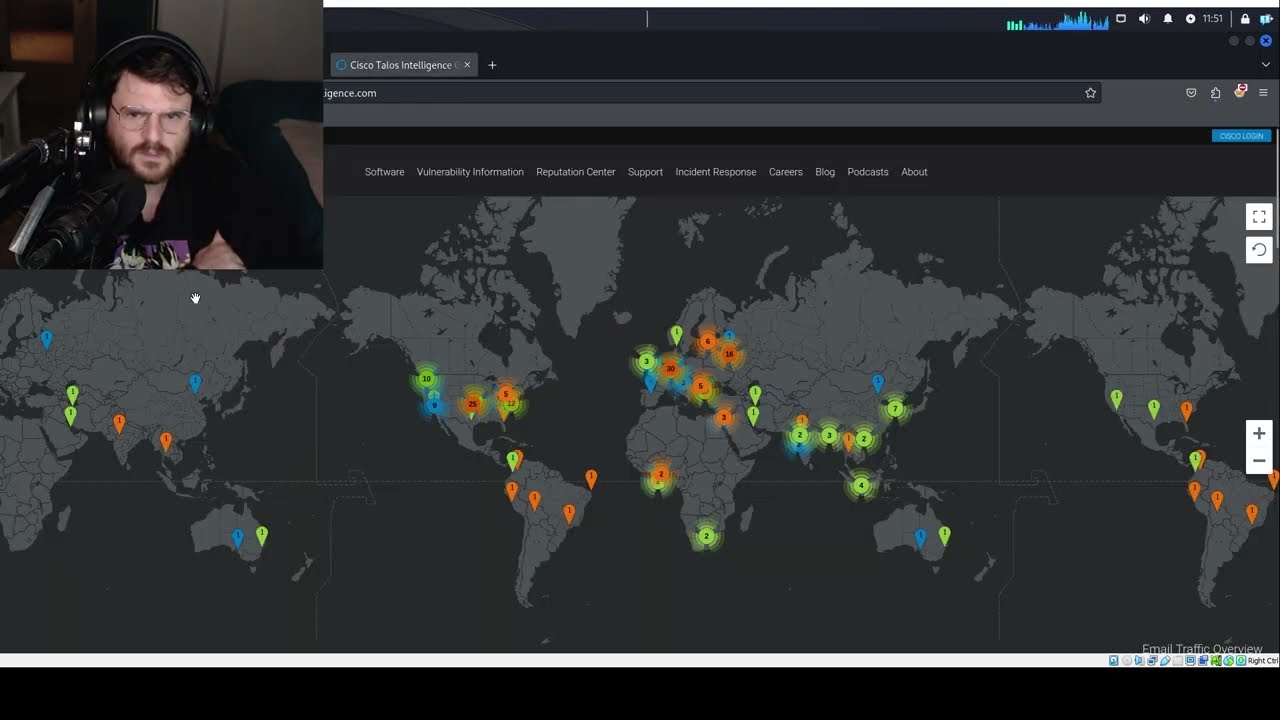Click the green cluster 3 over western Europe
This screenshot has width=1280, height=720.
pos(646,362)
